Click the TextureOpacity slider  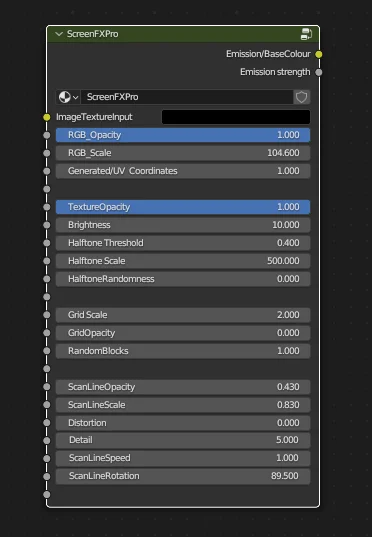(183, 207)
